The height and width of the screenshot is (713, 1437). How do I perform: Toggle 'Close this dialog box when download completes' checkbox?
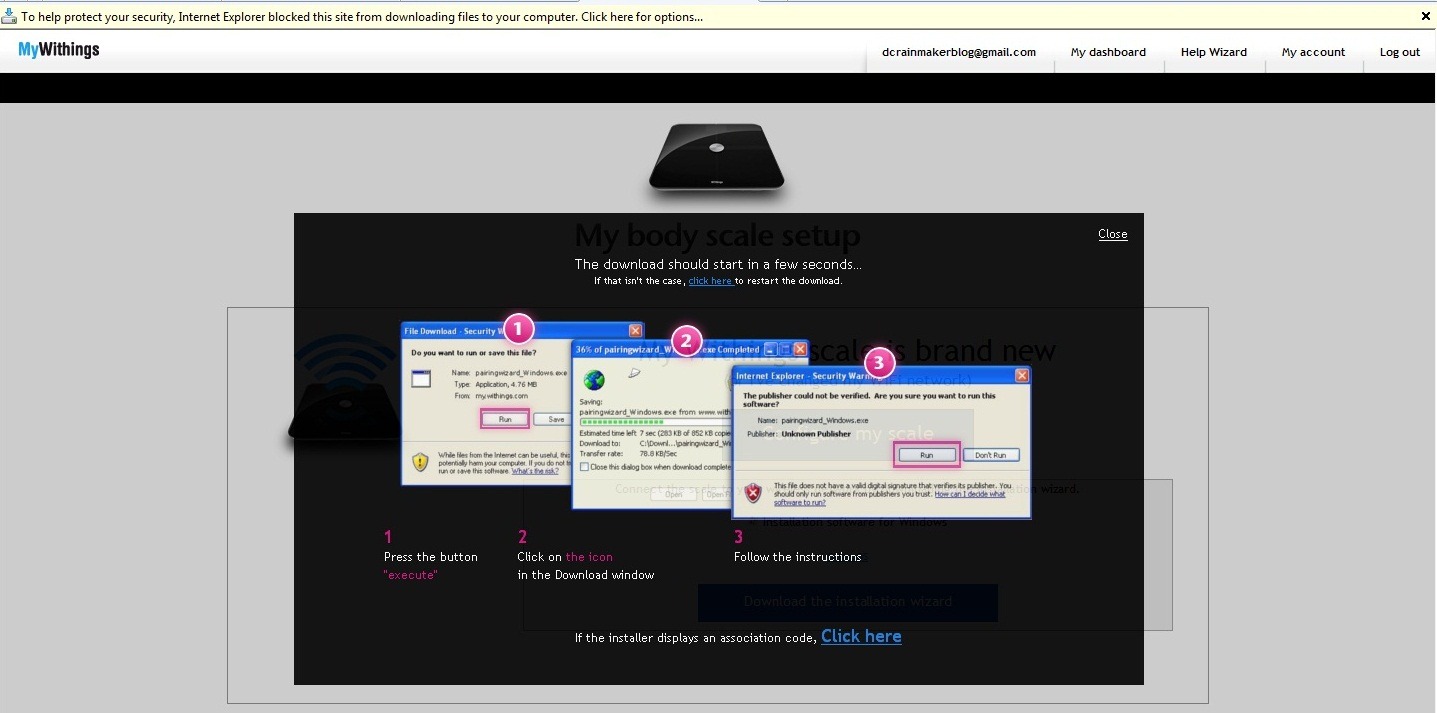coord(585,467)
